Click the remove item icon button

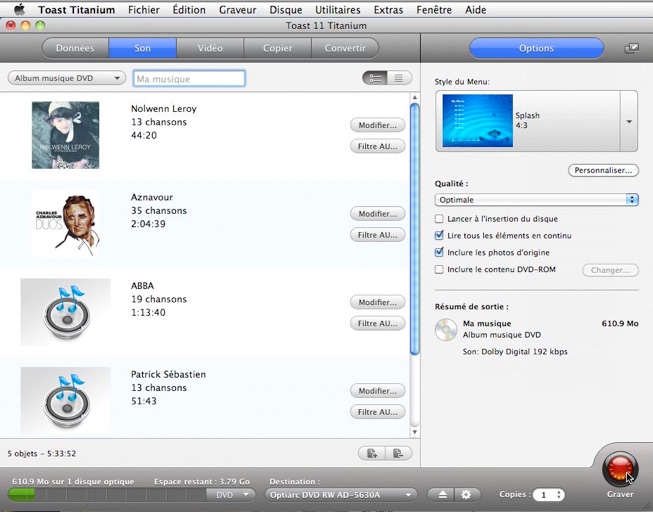[399, 453]
